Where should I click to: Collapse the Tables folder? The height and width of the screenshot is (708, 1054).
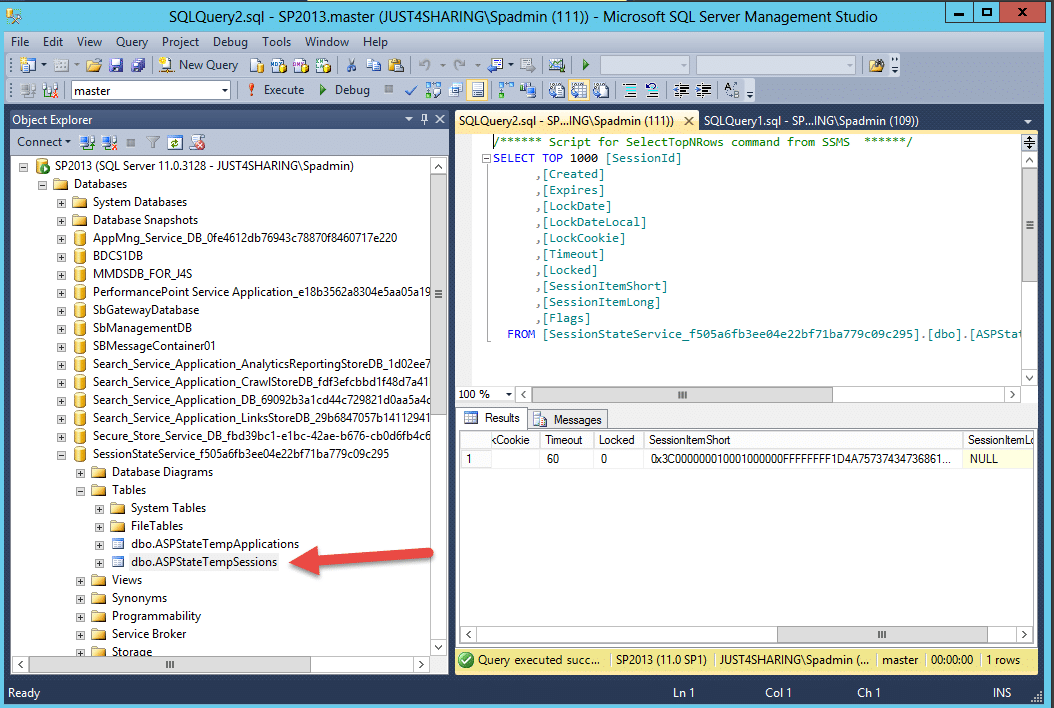[80, 491]
